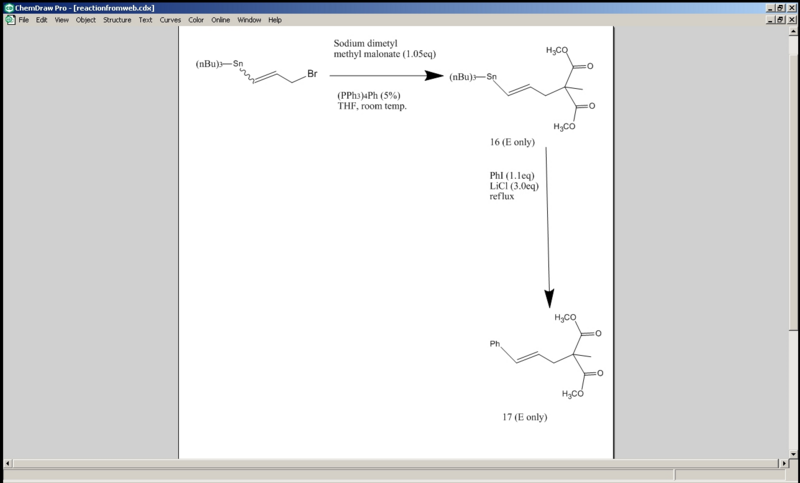This screenshot has height=483, width=800.
Task: Click top H3CO group of compound 16
Action: click(557, 50)
